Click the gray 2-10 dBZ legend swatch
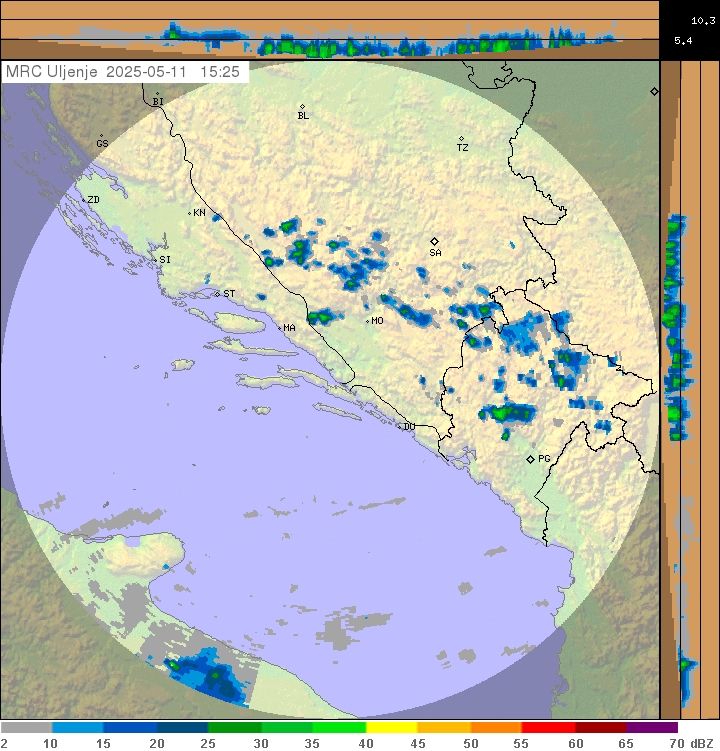The image size is (720, 751). 26,728
